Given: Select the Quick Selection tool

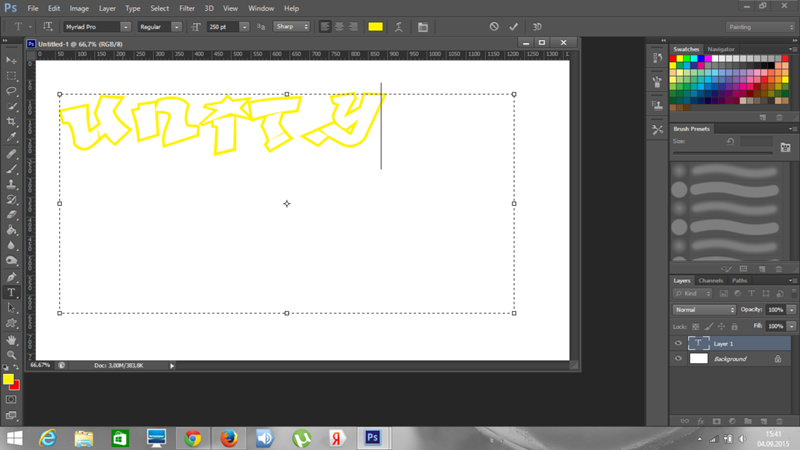Looking at the screenshot, I should tap(11, 107).
